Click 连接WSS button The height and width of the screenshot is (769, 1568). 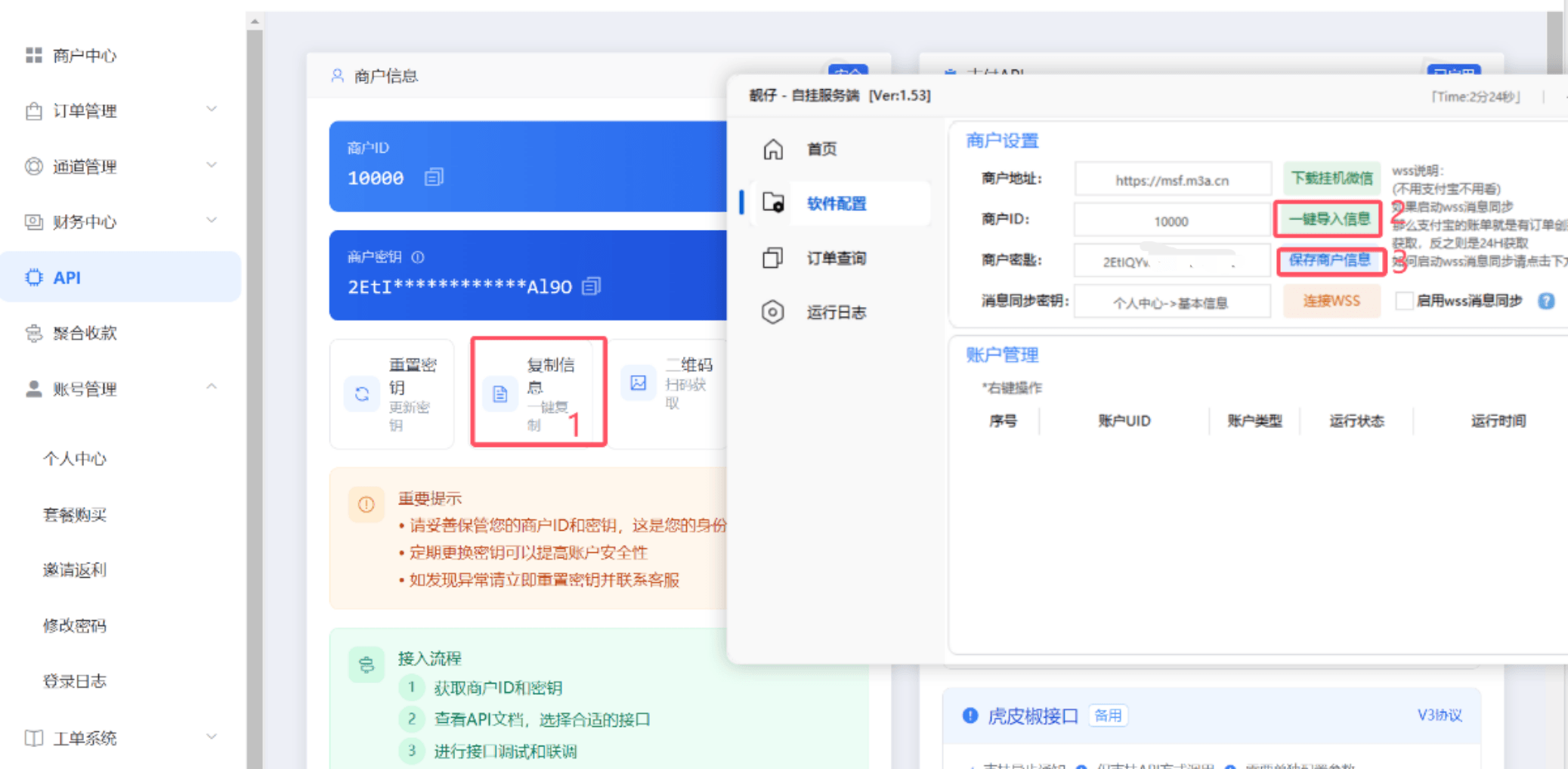(x=1331, y=301)
